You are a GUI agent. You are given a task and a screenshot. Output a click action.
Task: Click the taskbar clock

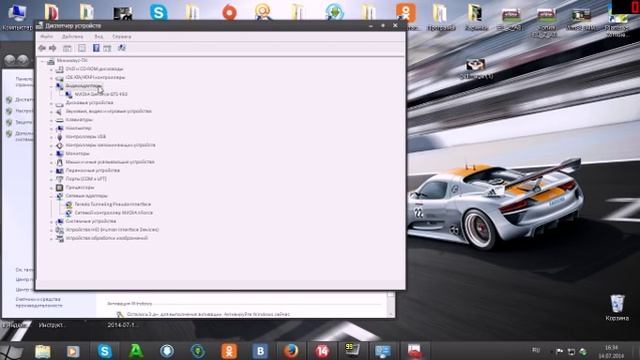pyautogui.click(x=611, y=351)
